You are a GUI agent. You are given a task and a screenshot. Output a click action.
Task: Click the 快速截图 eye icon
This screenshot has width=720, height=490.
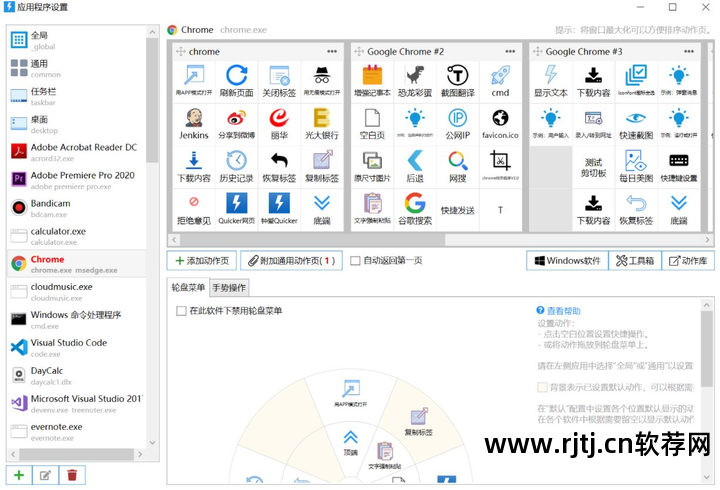click(636, 118)
